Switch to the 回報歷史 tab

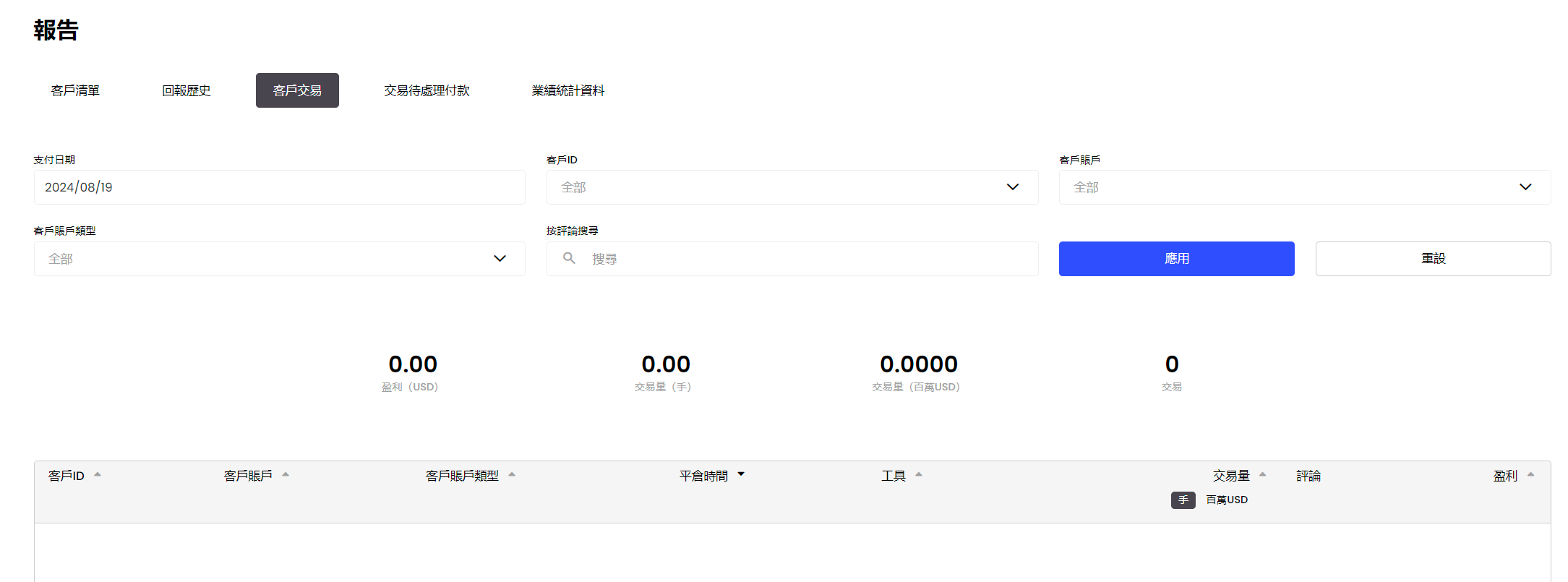click(x=187, y=90)
